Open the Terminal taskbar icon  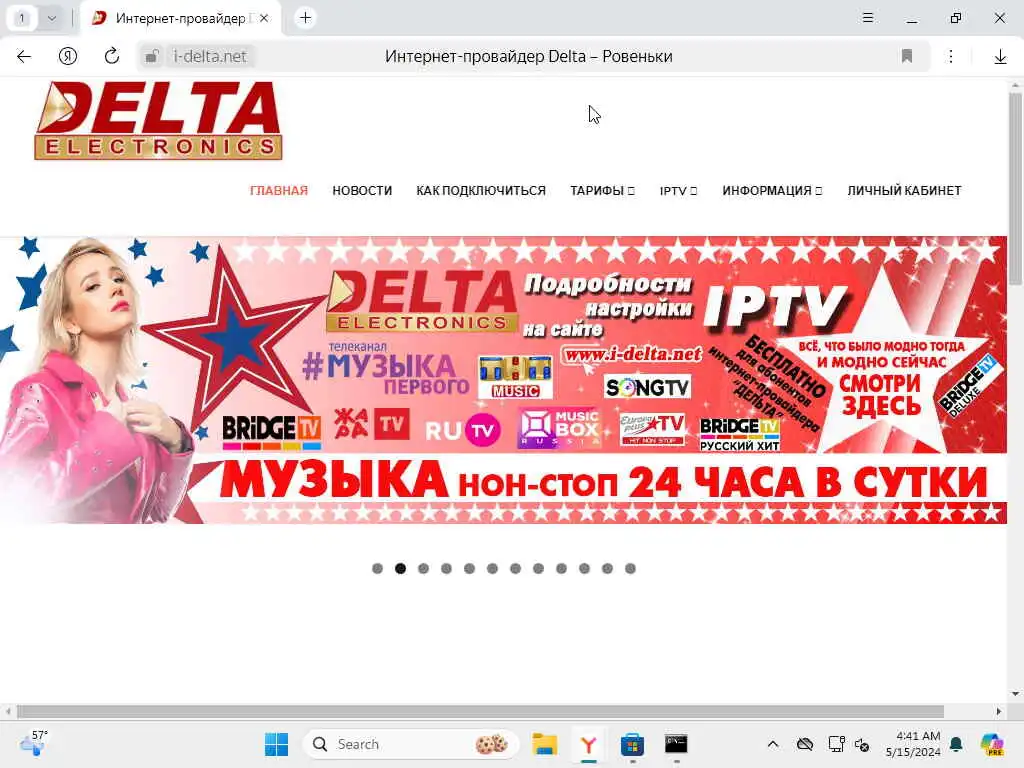[x=676, y=744]
